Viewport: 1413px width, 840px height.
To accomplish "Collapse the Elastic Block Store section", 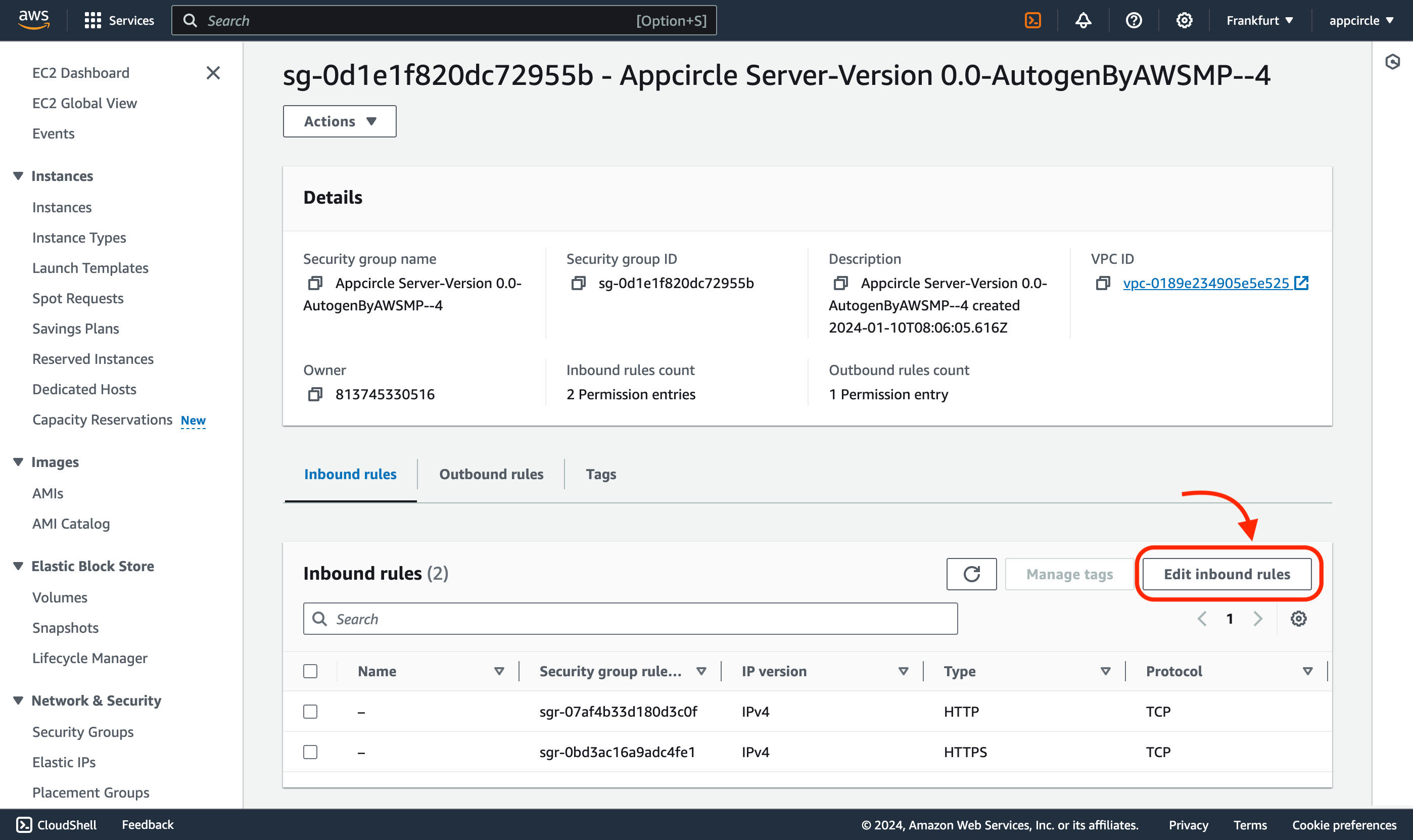I will click(x=18, y=566).
